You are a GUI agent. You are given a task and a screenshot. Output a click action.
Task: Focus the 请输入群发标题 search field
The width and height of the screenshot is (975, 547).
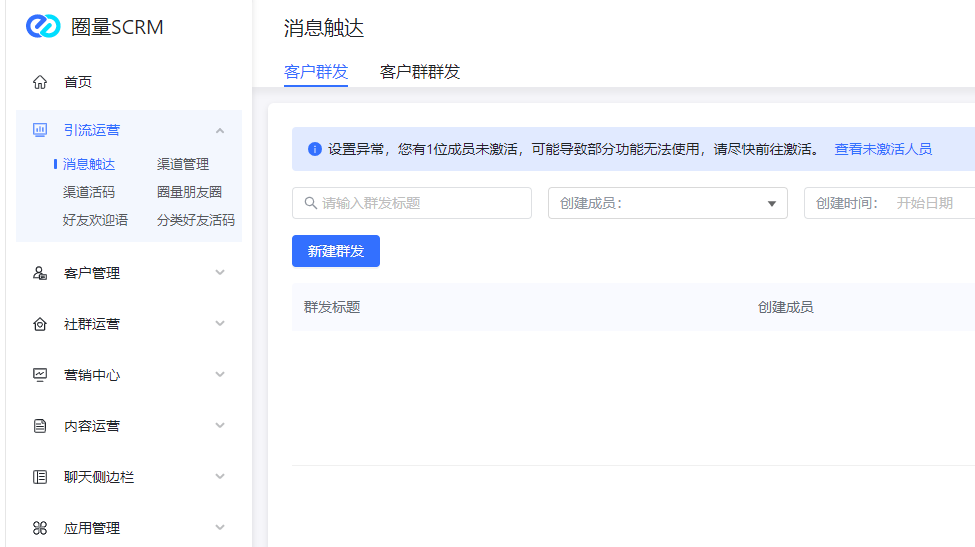coord(422,203)
